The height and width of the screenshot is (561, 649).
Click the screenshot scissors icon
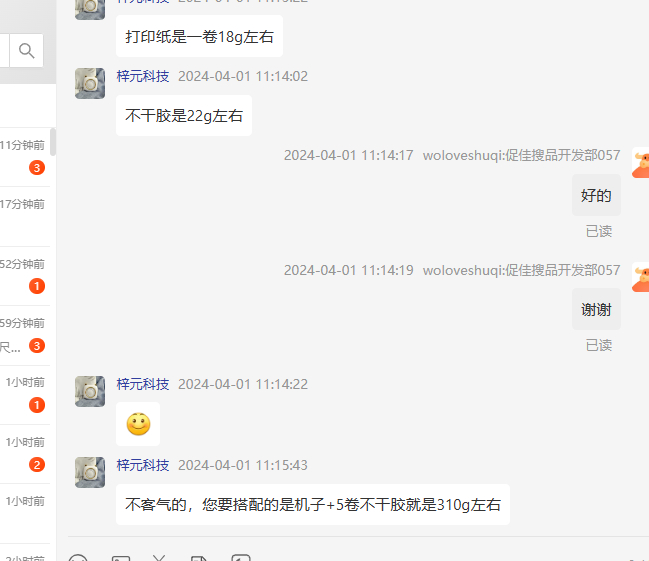(x=159, y=558)
